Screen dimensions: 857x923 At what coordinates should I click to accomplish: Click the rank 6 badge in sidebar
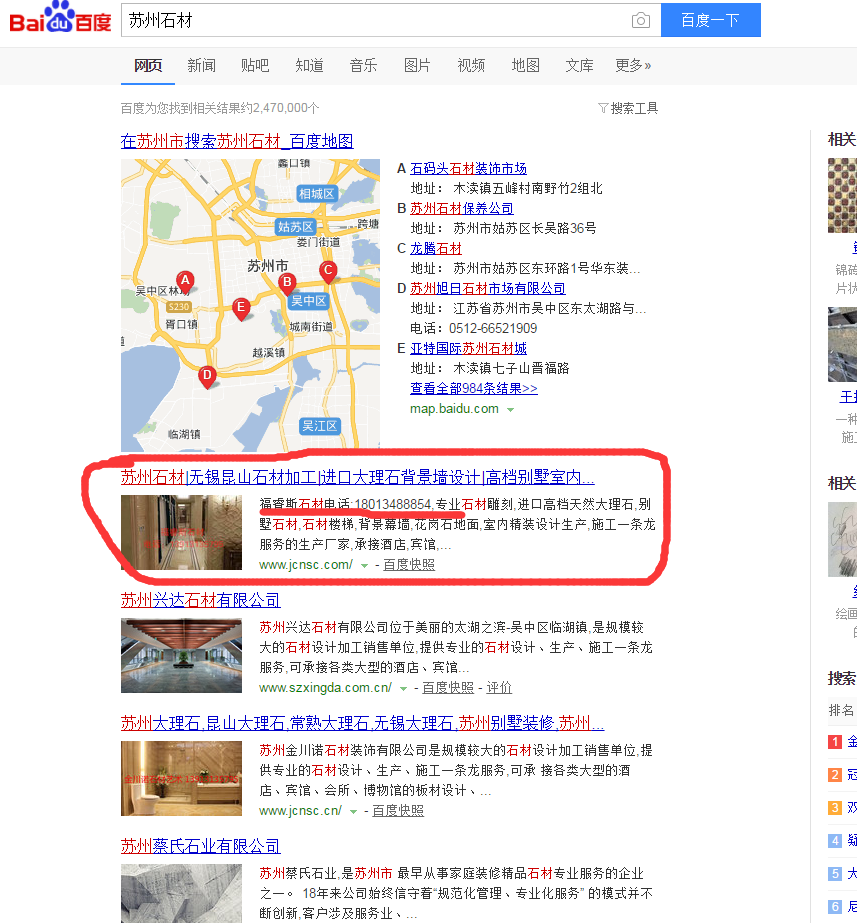[835, 907]
